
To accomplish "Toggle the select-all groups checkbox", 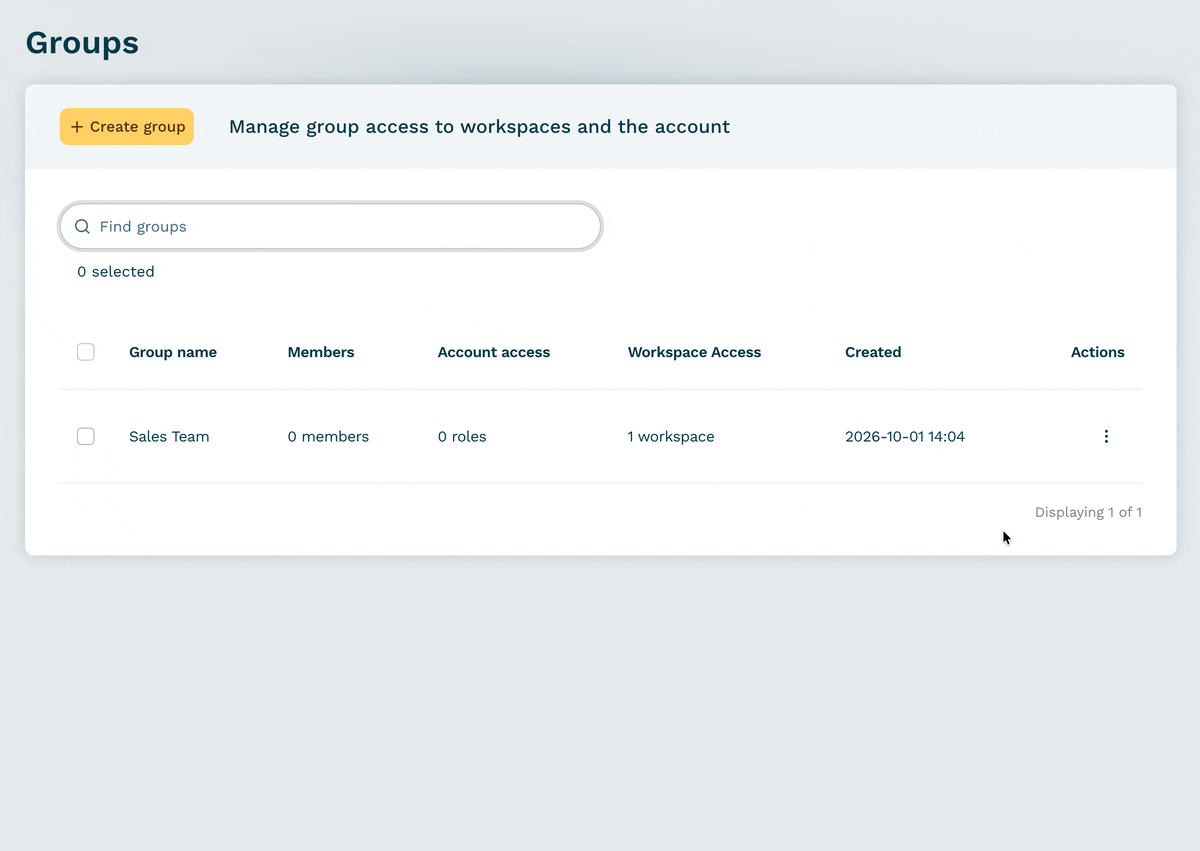I will coord(86,352).
